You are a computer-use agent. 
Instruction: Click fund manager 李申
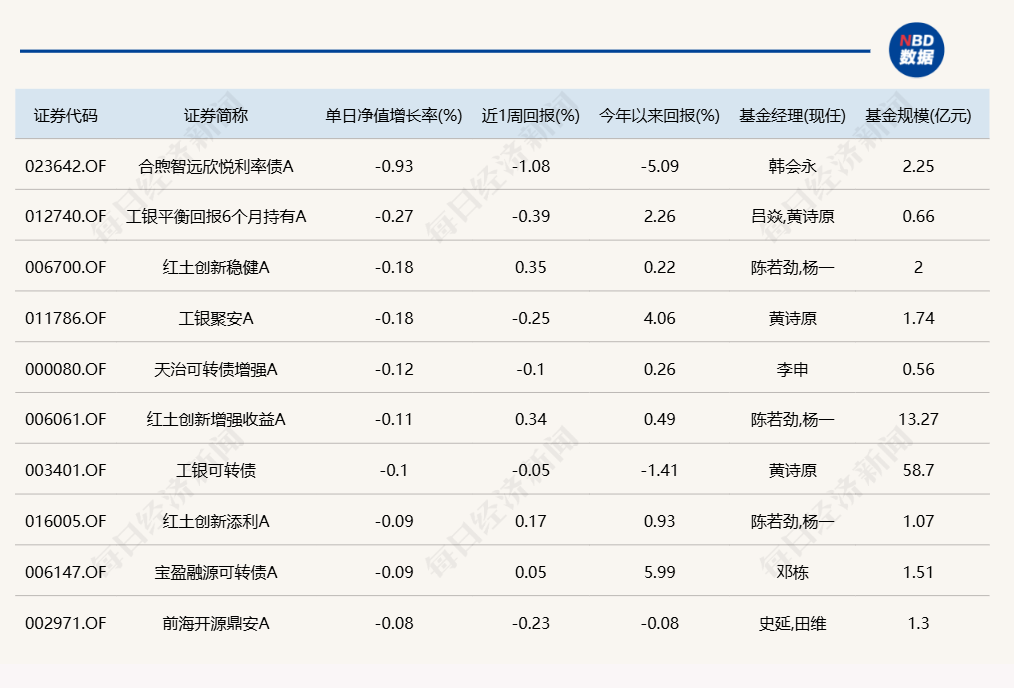tap(793, 369)
